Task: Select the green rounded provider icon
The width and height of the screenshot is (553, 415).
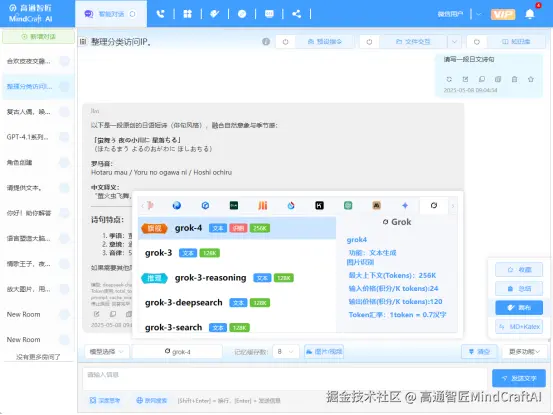Action: pyautogui.click(x=348, y=205)
